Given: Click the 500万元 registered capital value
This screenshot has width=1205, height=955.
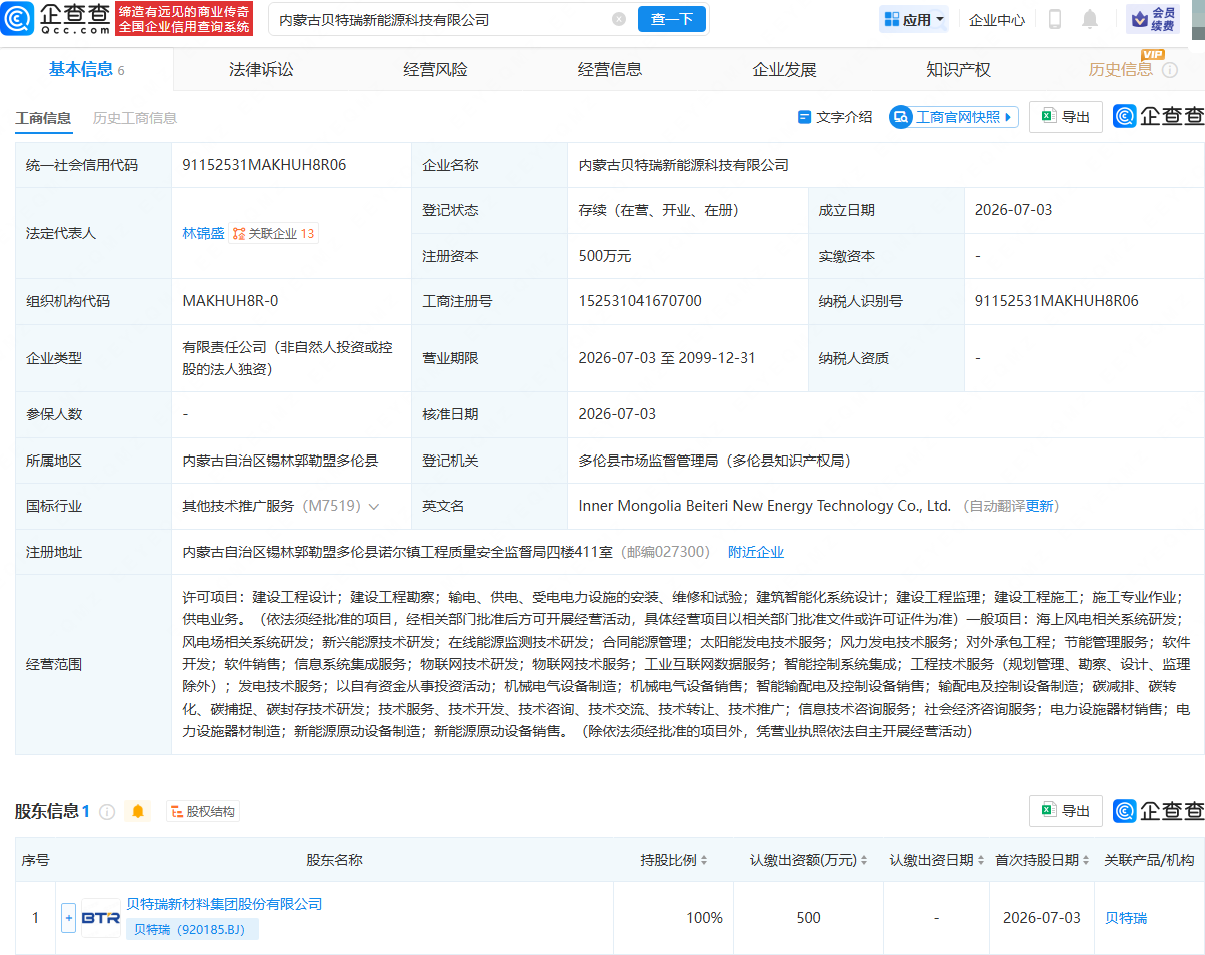Looking at the screenshot, I should click(605, 256).
